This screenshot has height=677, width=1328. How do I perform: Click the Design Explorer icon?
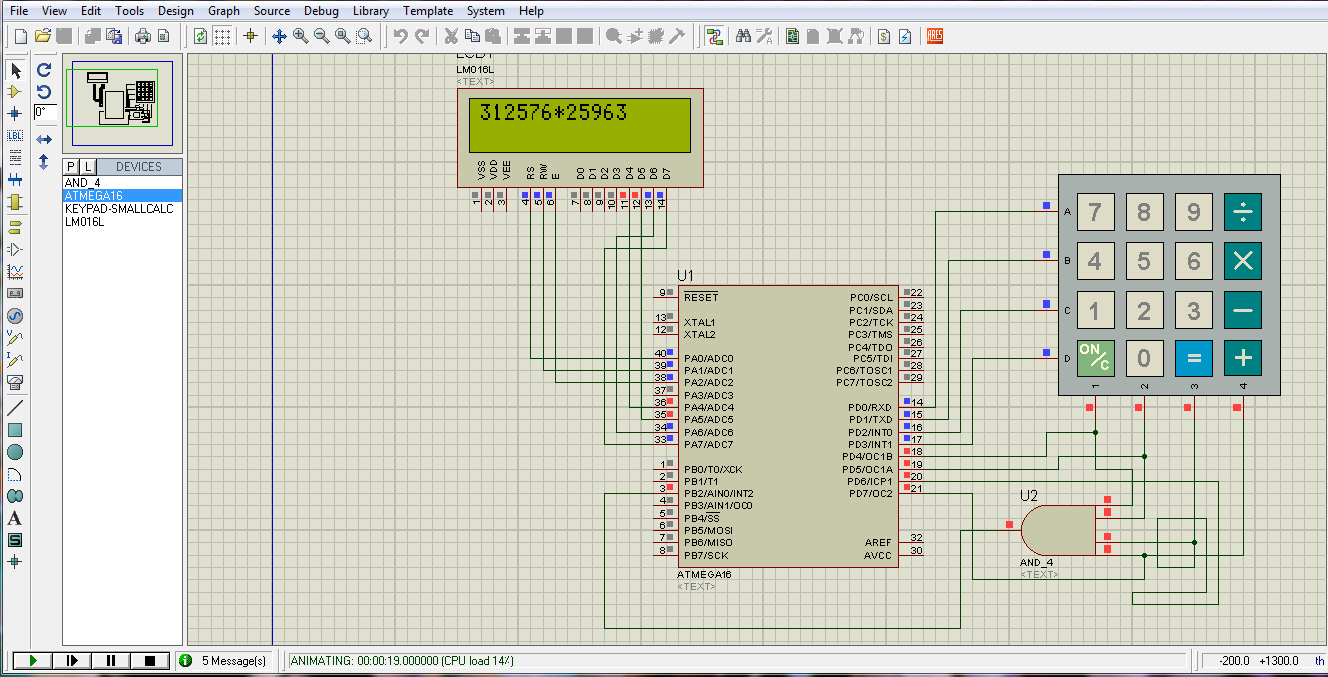click(792, 36)
